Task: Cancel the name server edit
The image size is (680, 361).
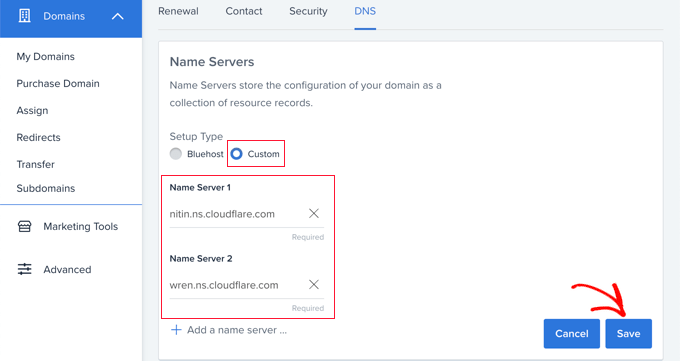Action: click(x=572, y=334)
